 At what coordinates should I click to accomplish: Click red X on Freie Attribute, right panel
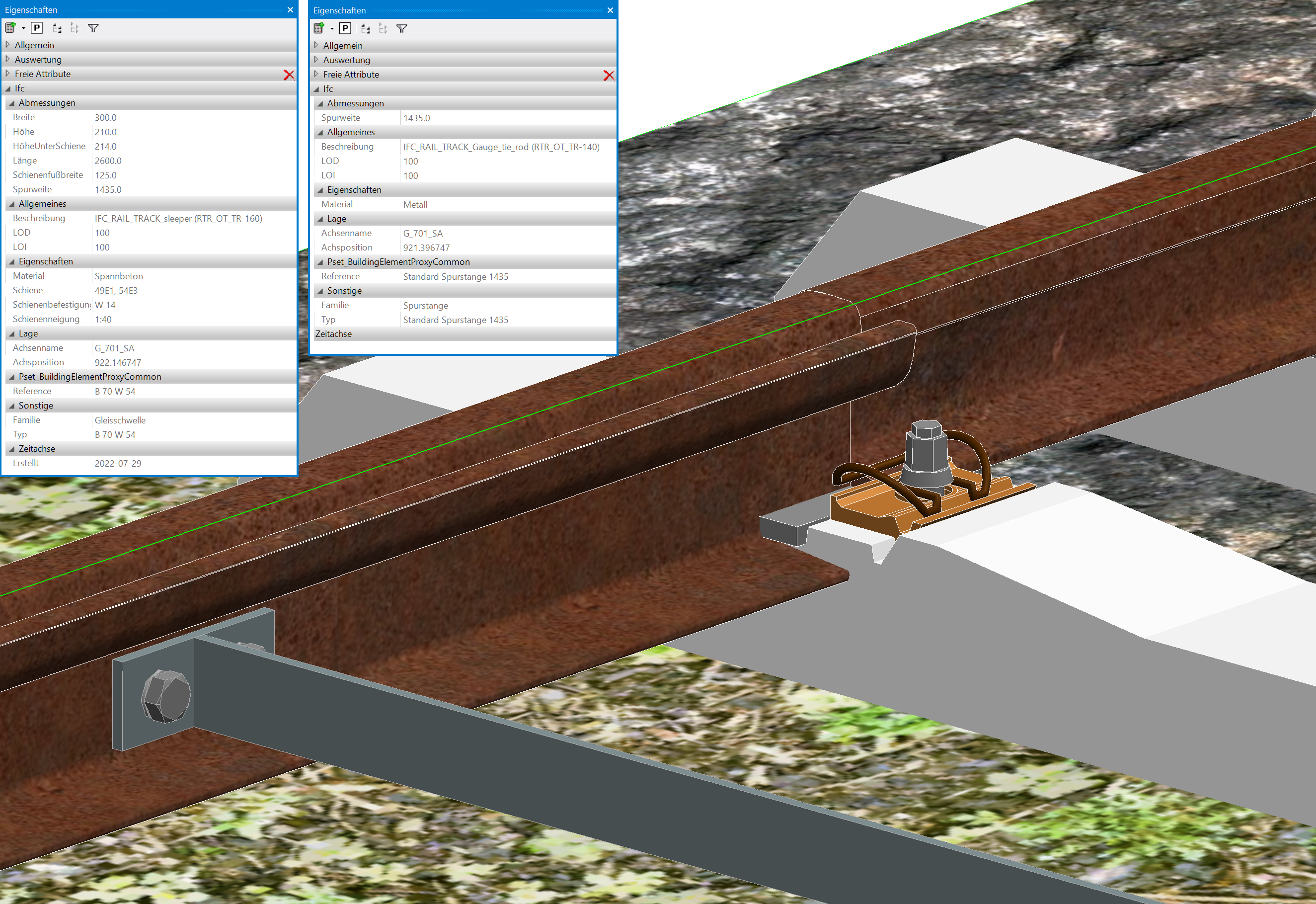click(609, 76)
